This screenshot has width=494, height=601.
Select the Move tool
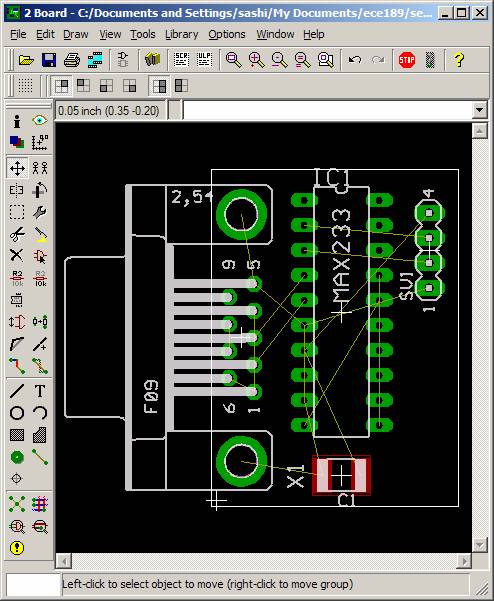point(17,168)
